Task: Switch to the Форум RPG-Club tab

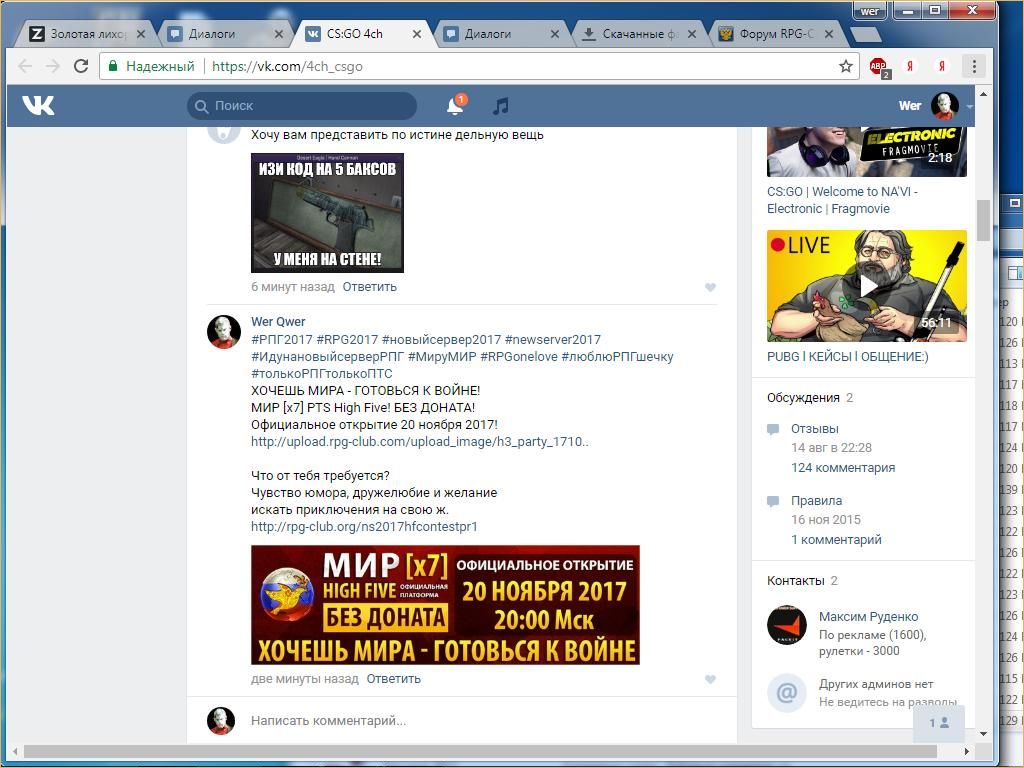Action: click(x=775, y=33)
